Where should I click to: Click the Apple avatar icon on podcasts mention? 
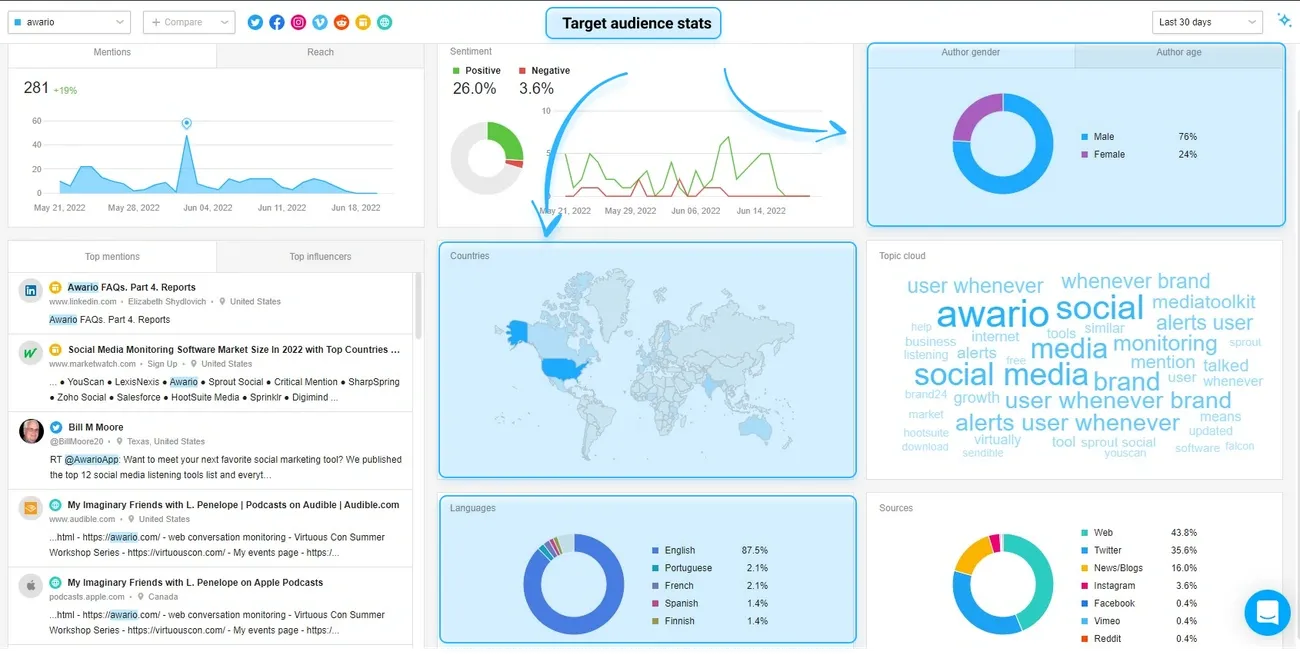(x=31, y=585)
